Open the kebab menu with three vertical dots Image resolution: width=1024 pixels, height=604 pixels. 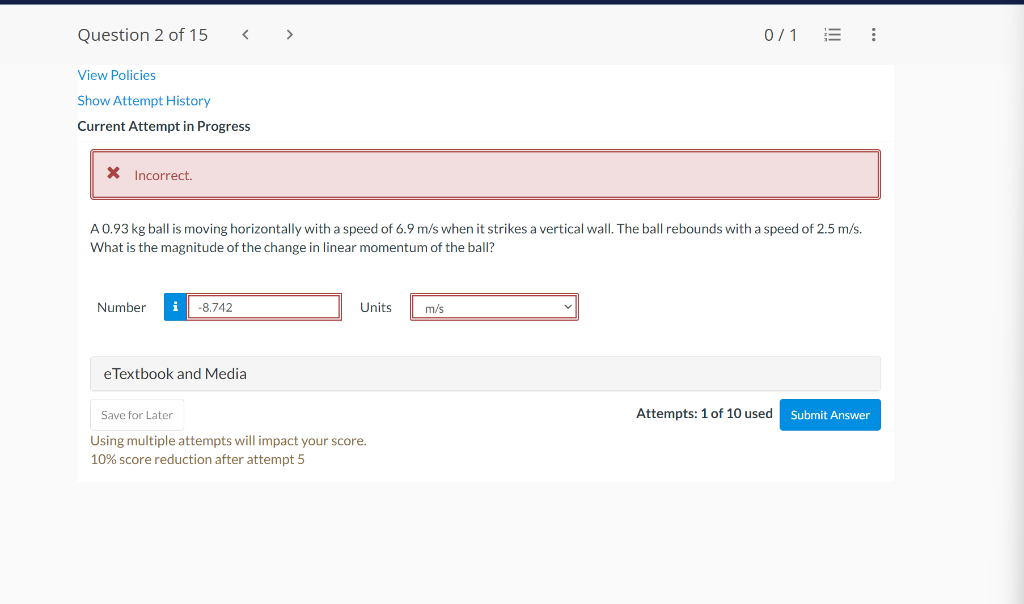[873, 34]
